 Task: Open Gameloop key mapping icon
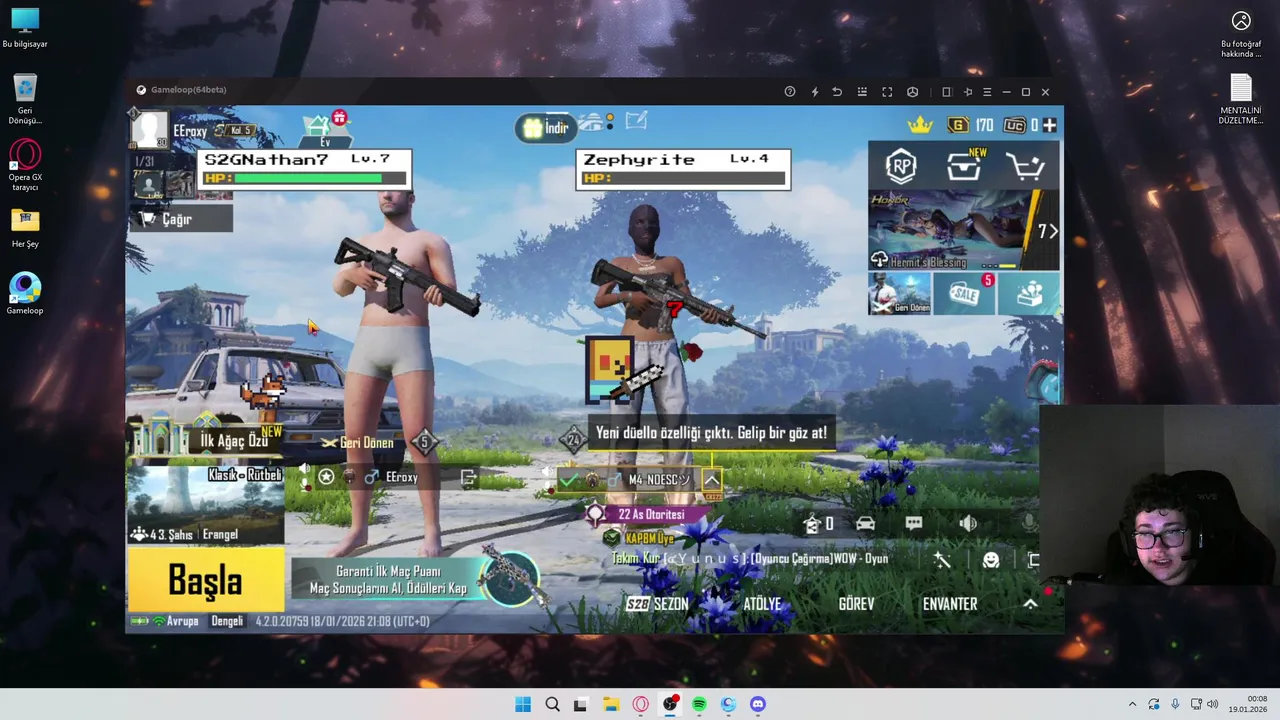click(x=862, y=92)
